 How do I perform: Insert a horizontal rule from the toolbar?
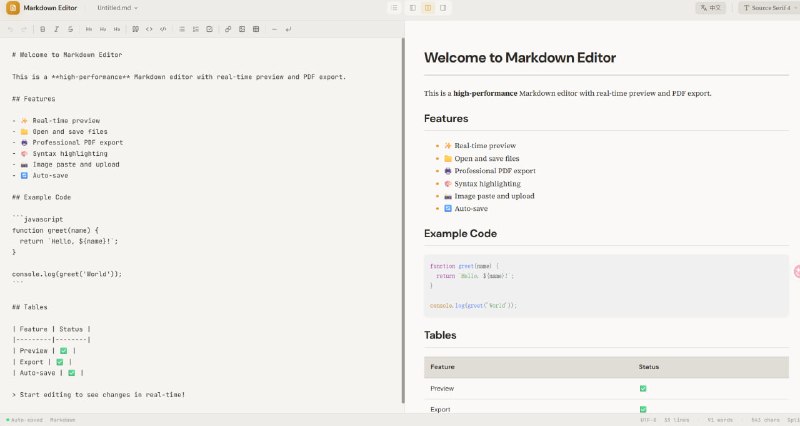(274, 29)
